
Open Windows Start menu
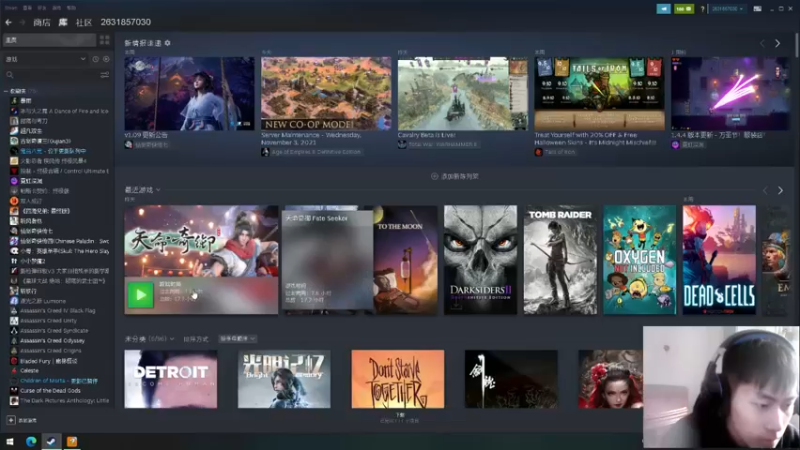(10, 441)
